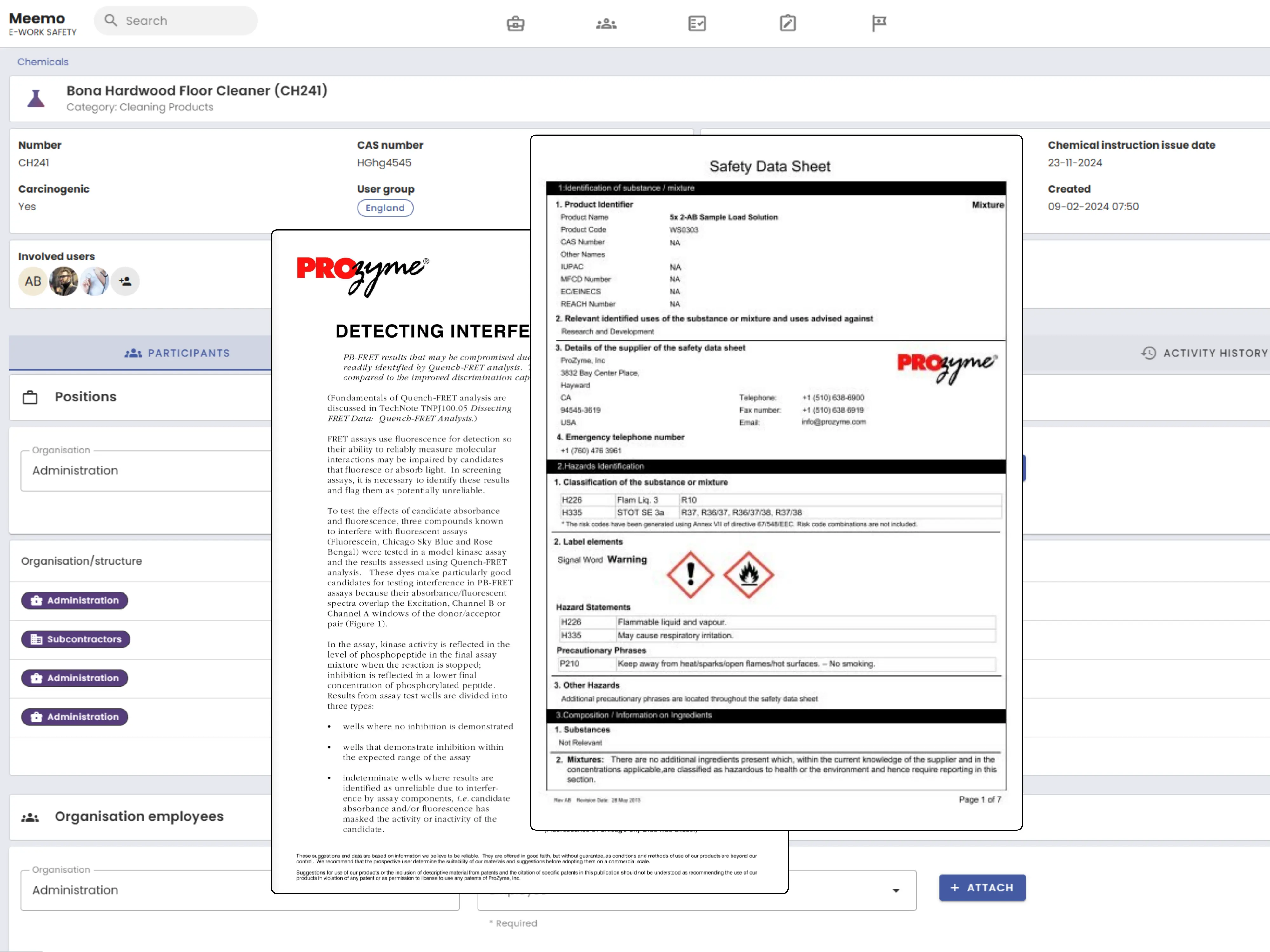Expand the dropdown arrow beside Attach button

pos(896,890)
